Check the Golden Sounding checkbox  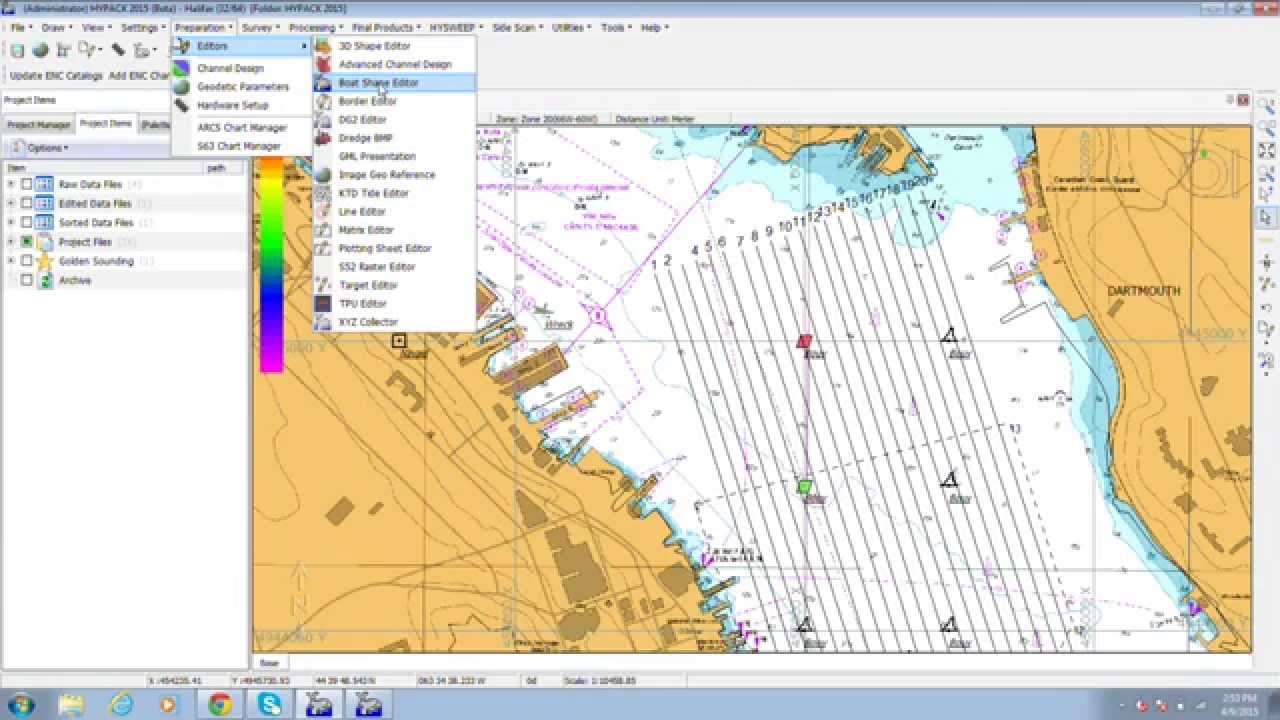[x=27, y=261]
